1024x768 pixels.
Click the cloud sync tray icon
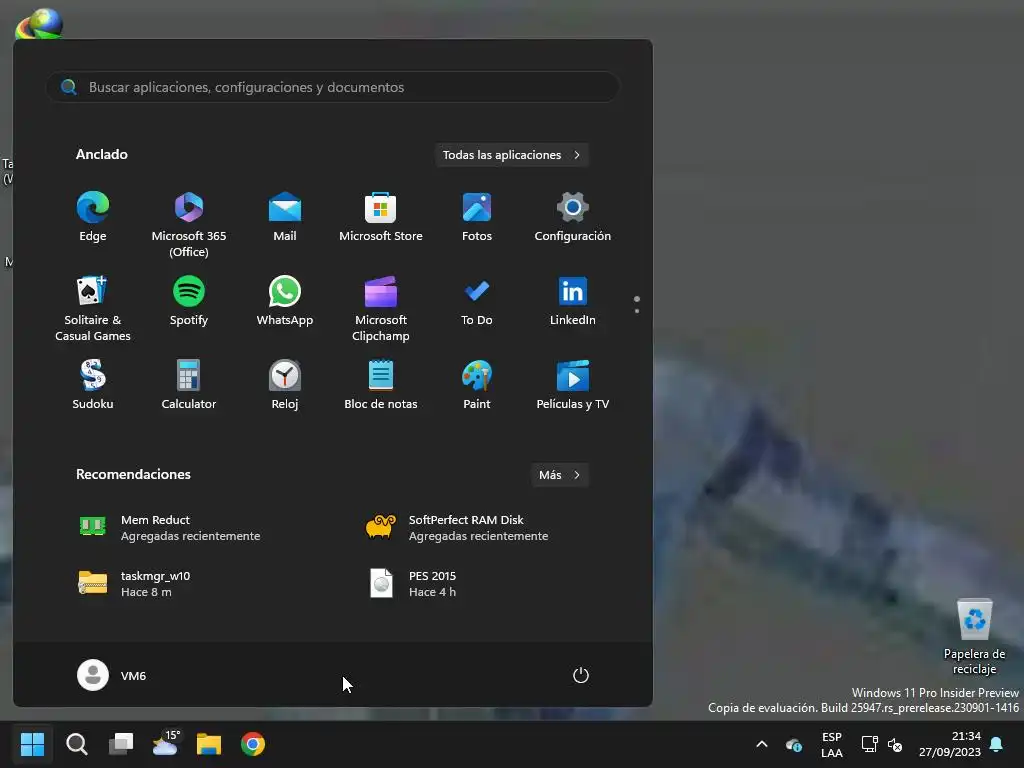[x=793, y=744]
